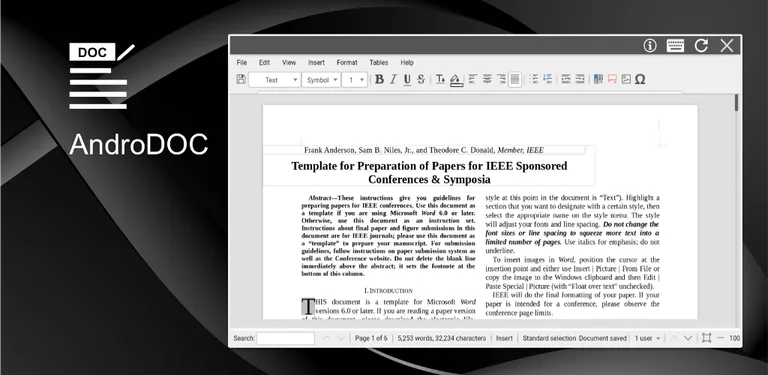Click the Save document icon
The image size is (768, 375).
(x=241, y=79)
